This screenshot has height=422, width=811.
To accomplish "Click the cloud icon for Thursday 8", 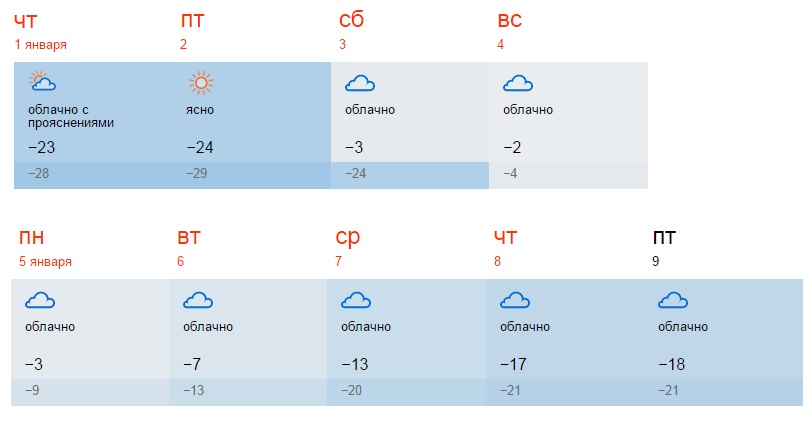I will (513, 299).
